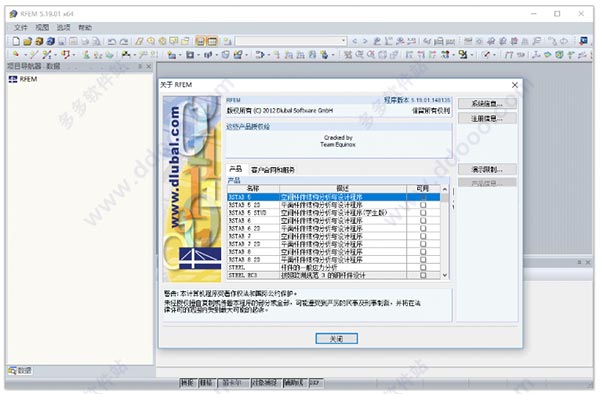Viewport: 600px width, 394px height.
Task: Click the previous arrow beside the combo box
Action: [x=354, y=41]
